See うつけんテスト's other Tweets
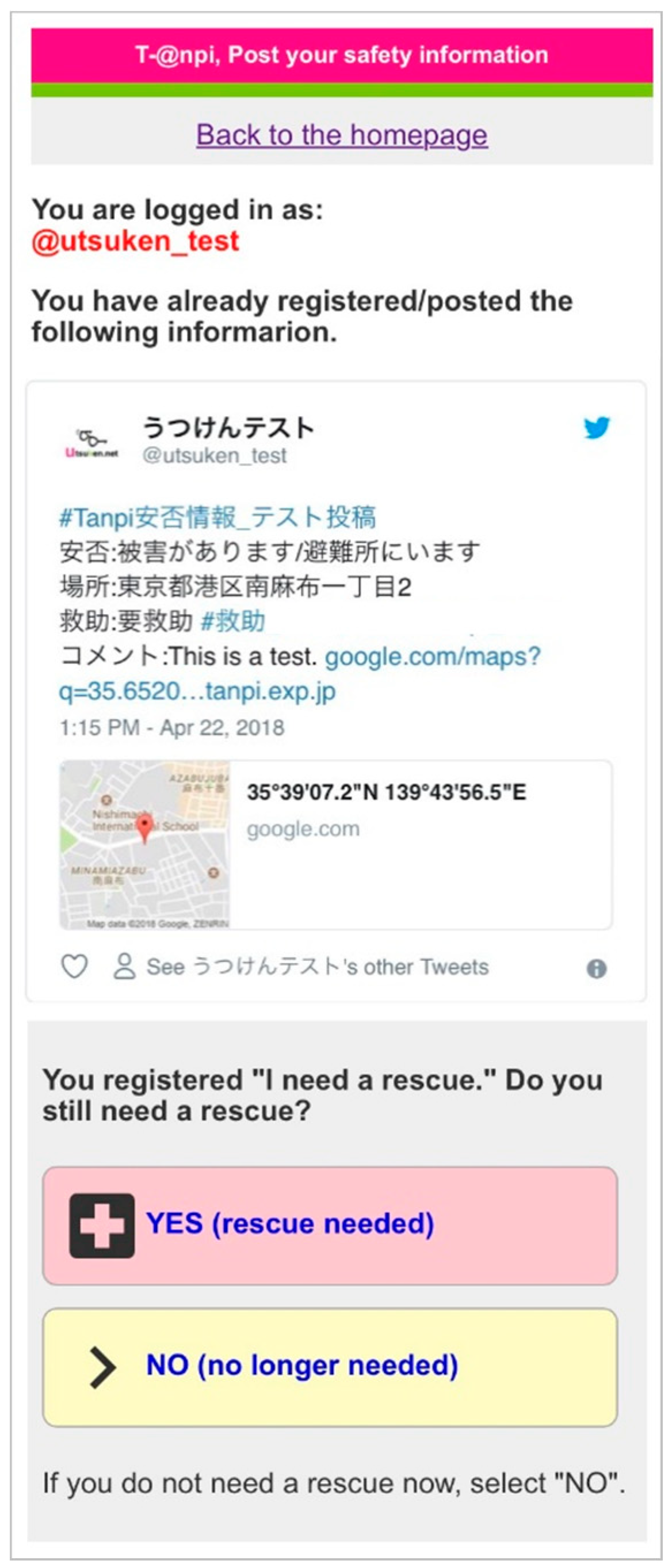This screenshot has height=1568, width=672. click(317, 967)
